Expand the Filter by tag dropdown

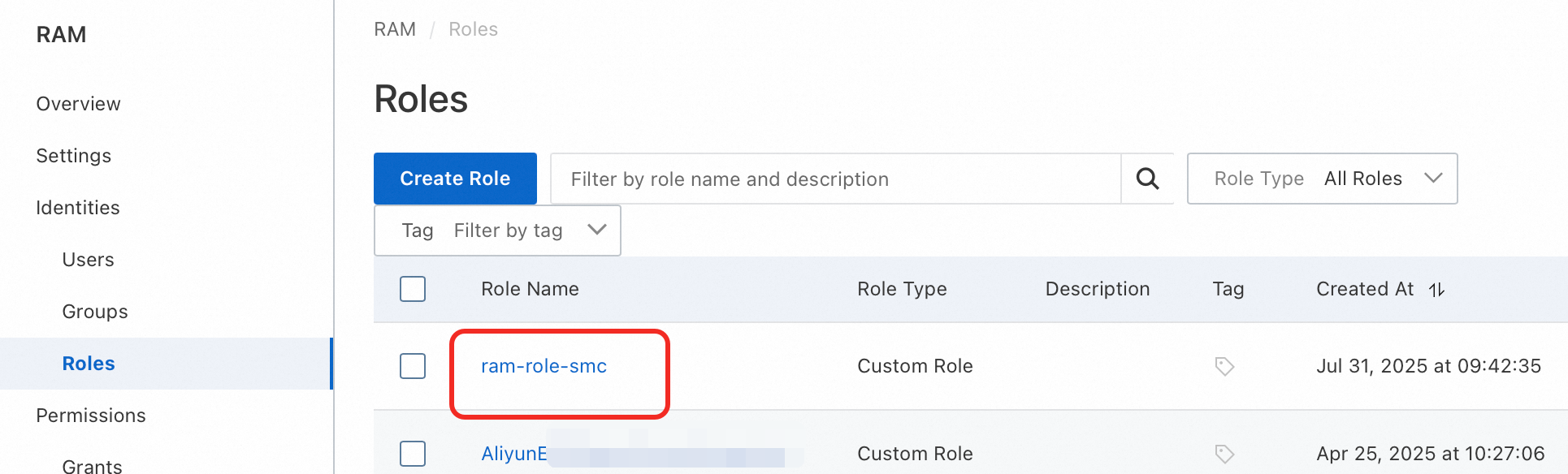[x=497, y=231]
